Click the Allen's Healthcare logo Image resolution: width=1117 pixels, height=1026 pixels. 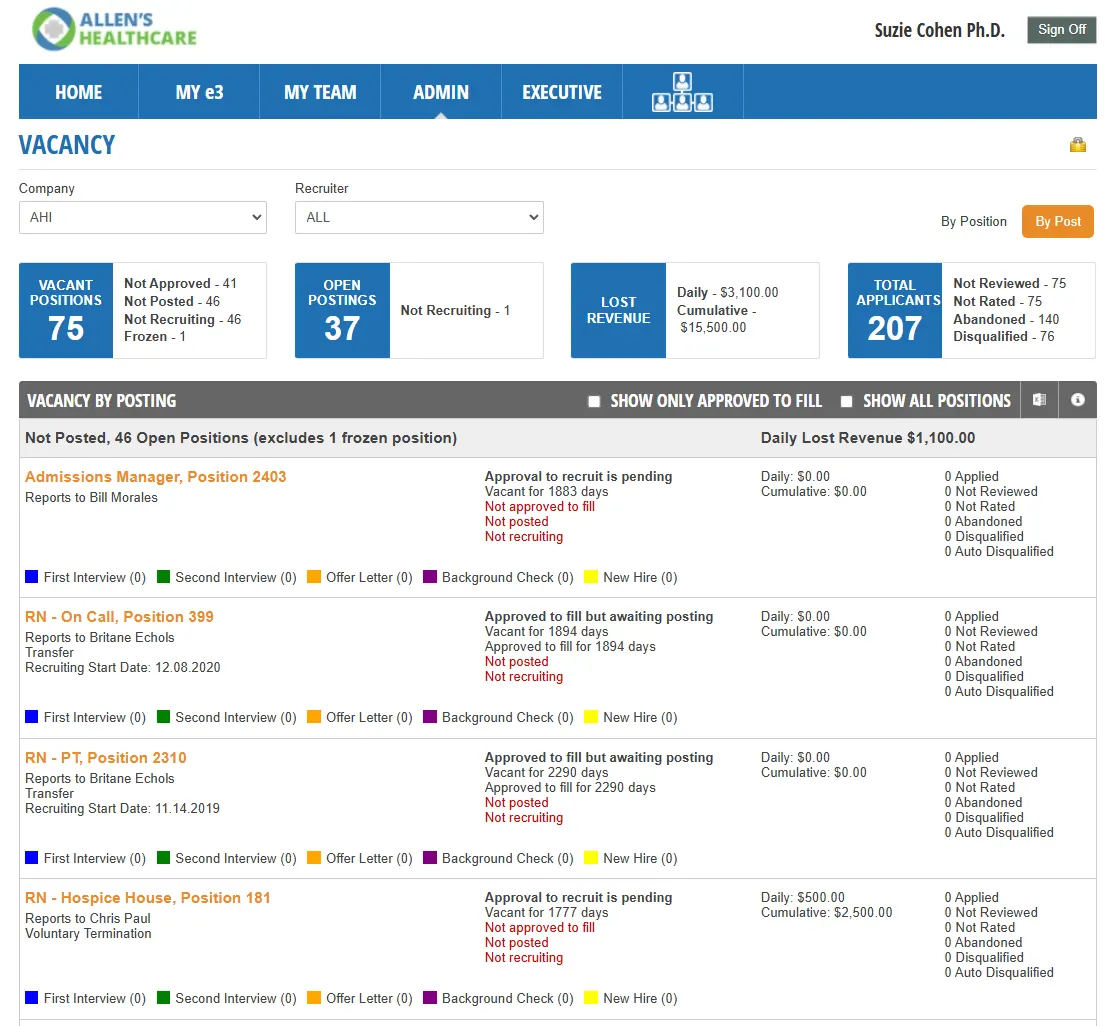tap(112, 30)
